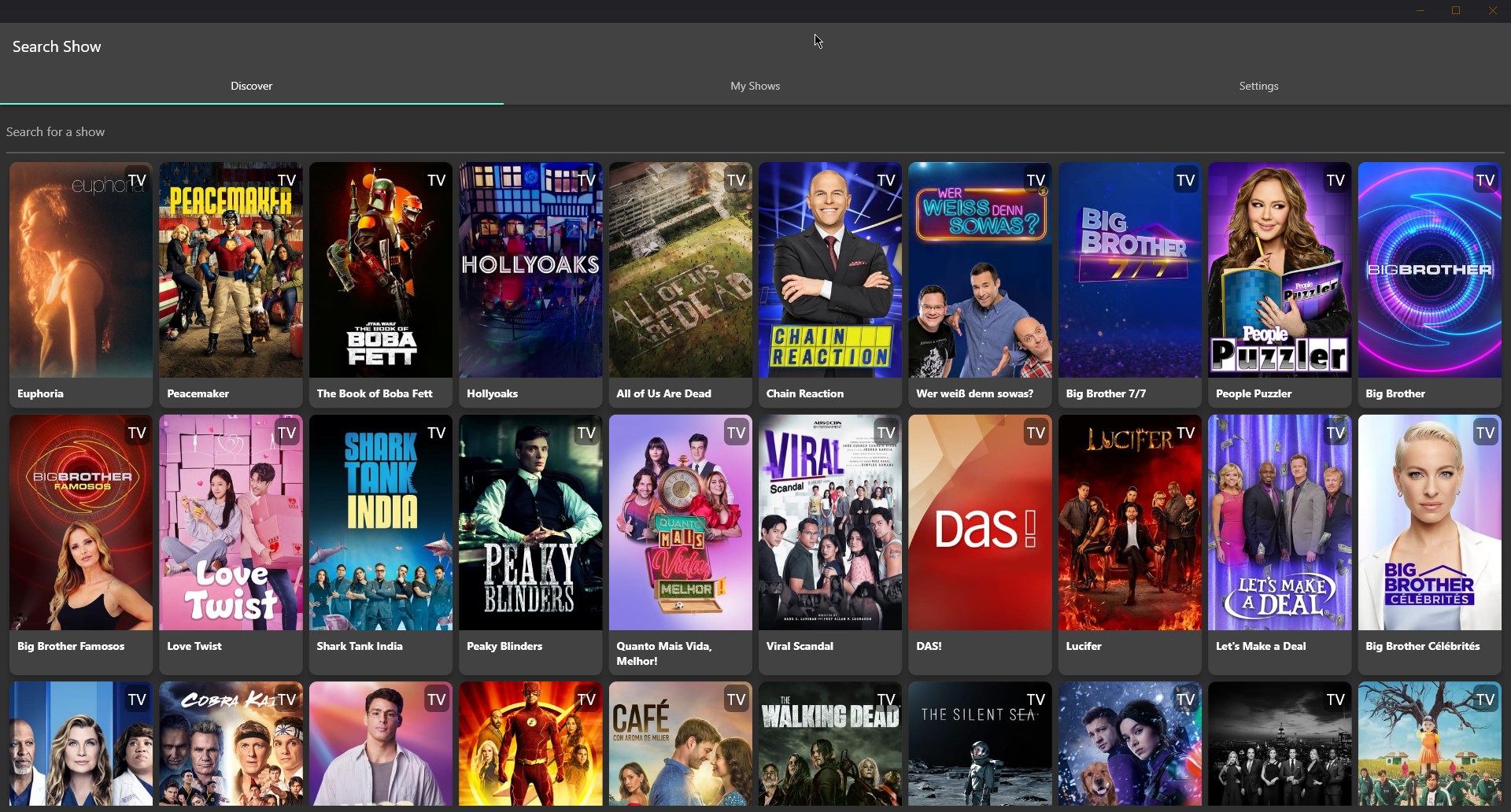Click the TV badge on the Euphoria card

pos(138,180)
